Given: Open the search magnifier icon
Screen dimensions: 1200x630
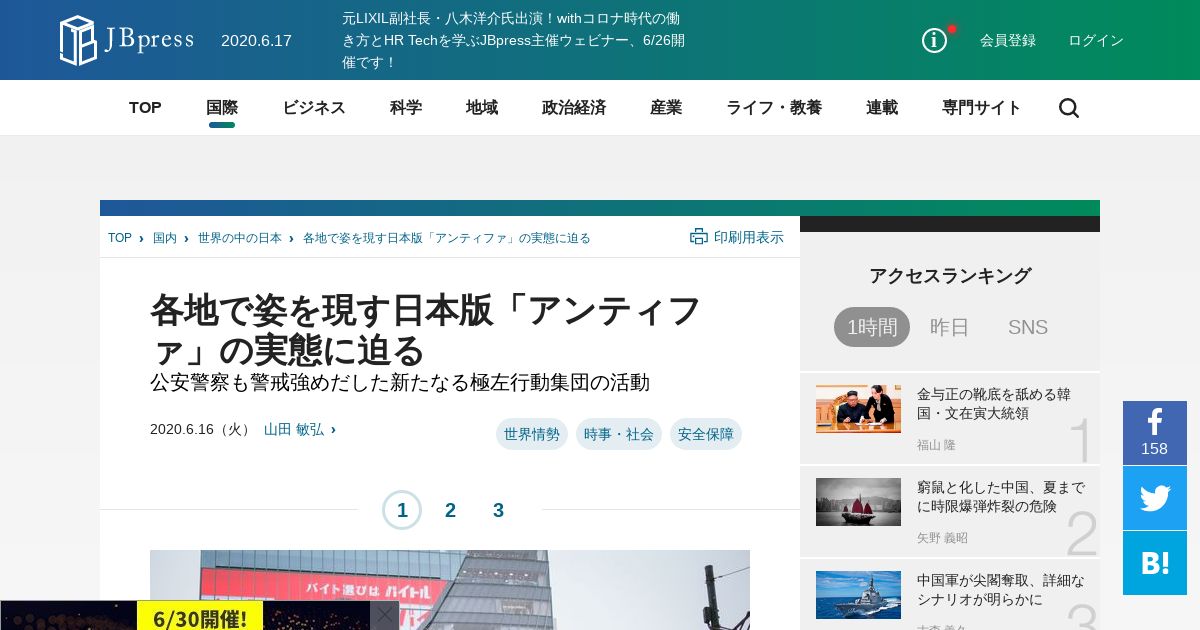Looking at the screenshot, I should coord(1069,108).
